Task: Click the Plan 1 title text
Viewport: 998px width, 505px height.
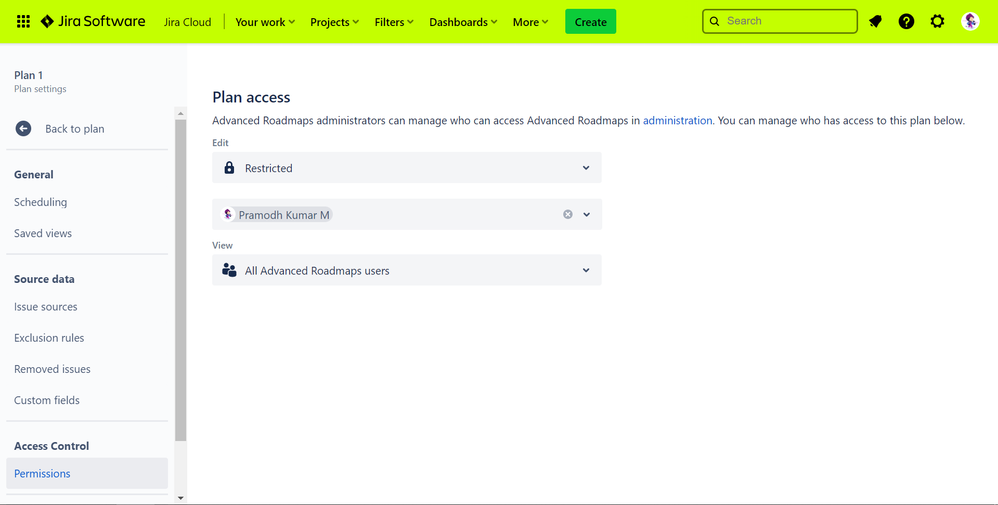Action: 29,75
